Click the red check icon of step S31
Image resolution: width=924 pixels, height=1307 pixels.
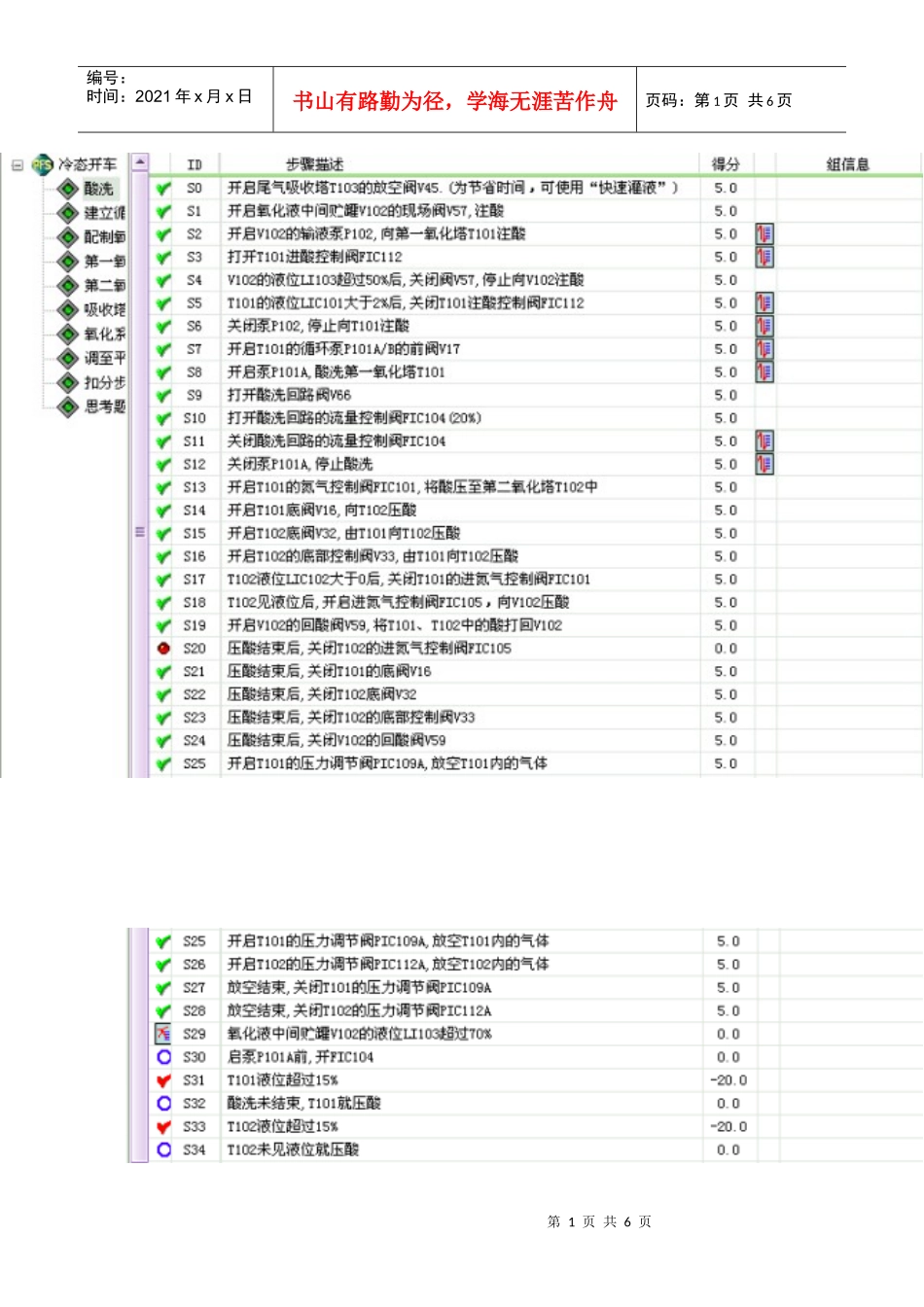pos(163,1080)
